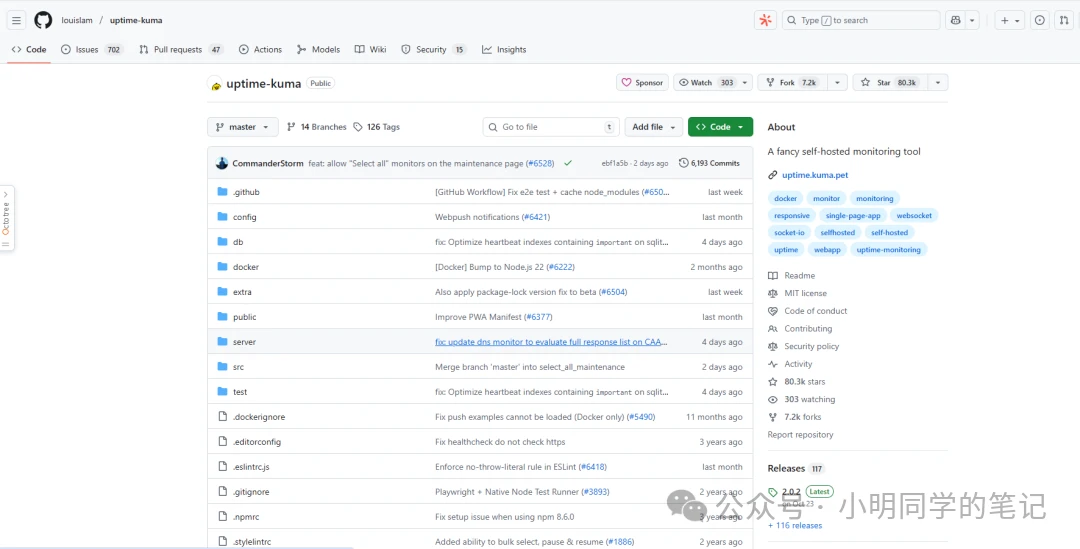The height and width of the screenshot is (549, 1080).
Task: Click the GitHub logo
Action: (x=43, y=20)
